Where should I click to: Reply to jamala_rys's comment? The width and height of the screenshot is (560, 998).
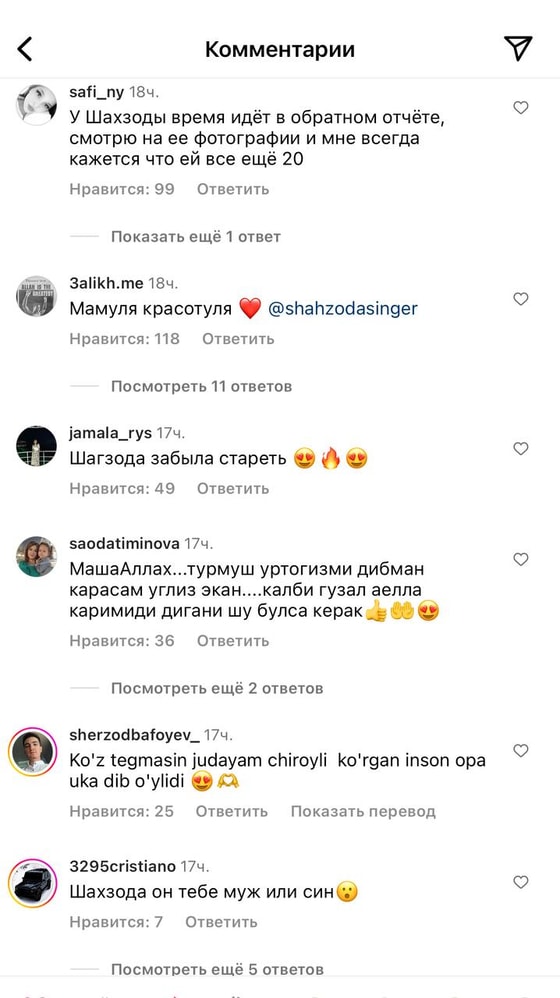click(233, 488)
